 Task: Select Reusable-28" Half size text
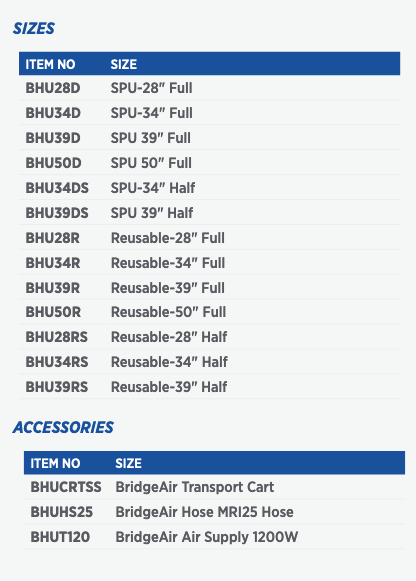pos(169,337)
